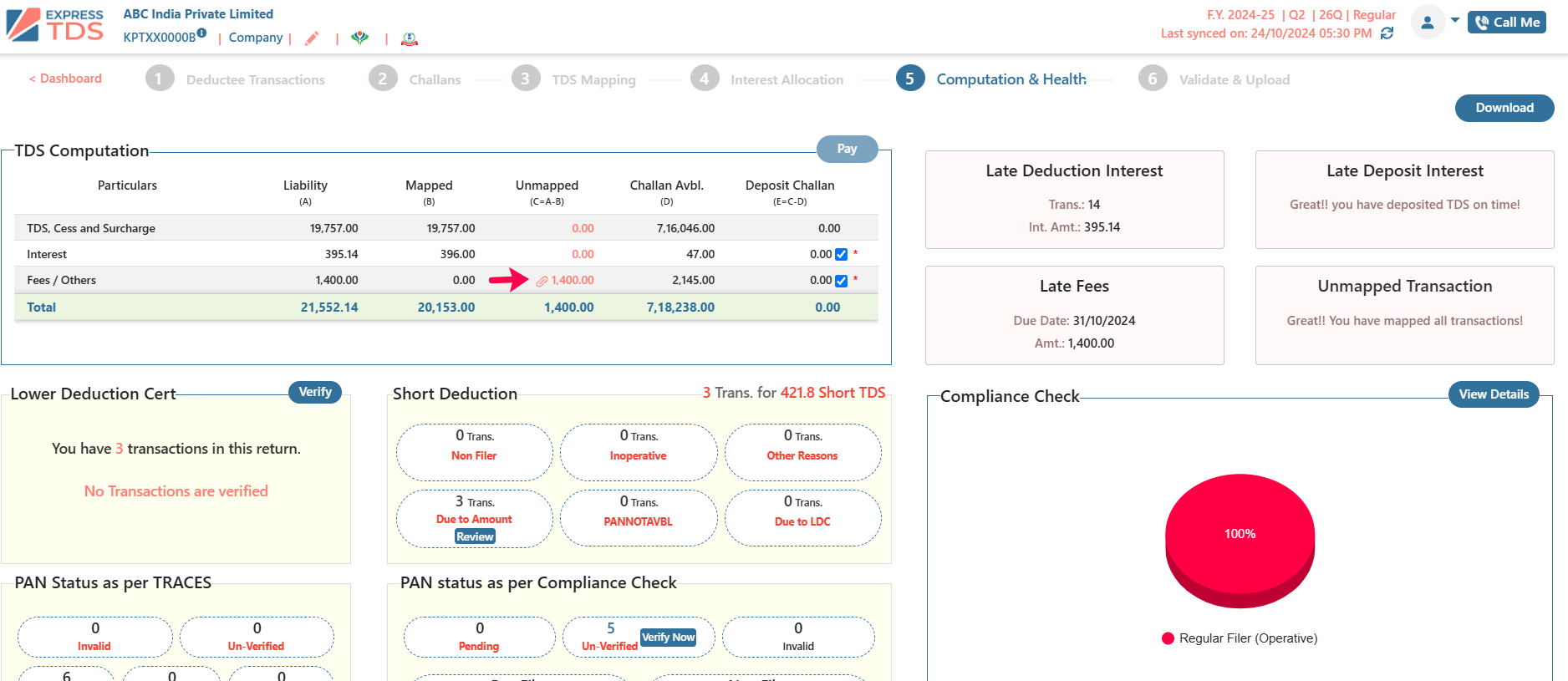Click the Verify button for Lower Deduction Cert
This screenshot has height=681, width=1568.
(x=315, y=392)
